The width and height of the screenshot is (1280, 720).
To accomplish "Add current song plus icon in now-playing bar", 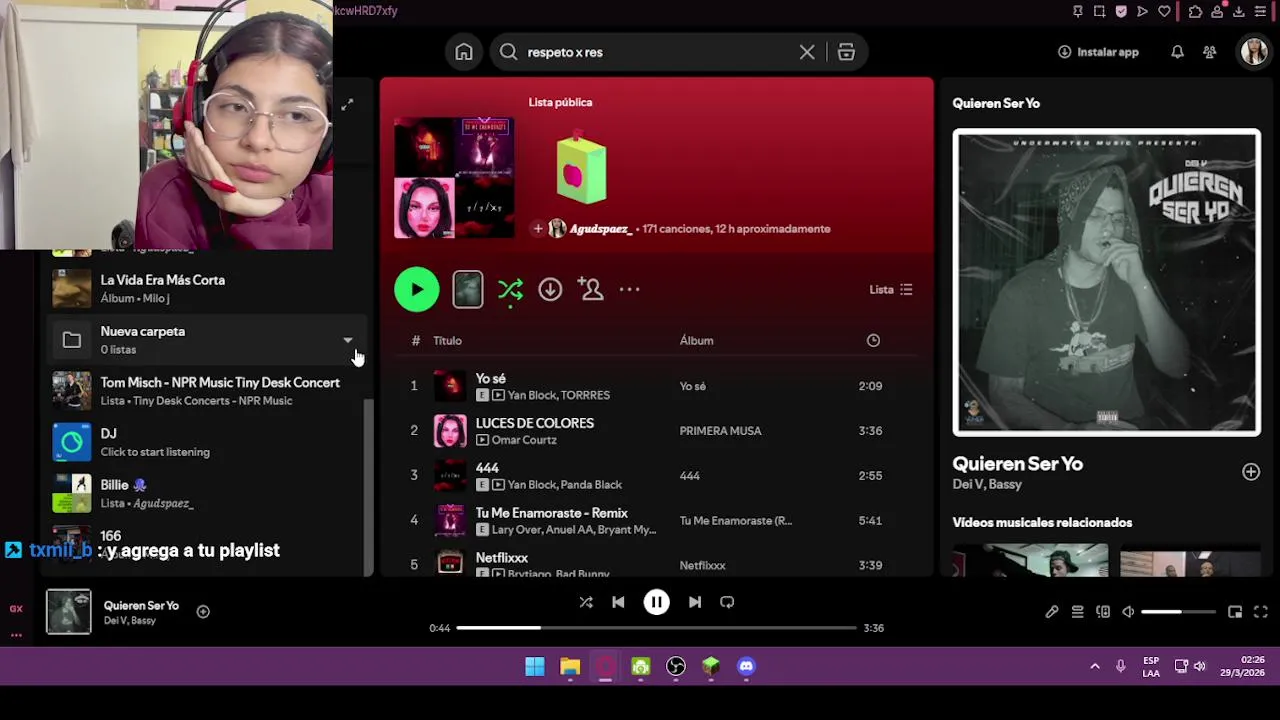I will 203,612.
